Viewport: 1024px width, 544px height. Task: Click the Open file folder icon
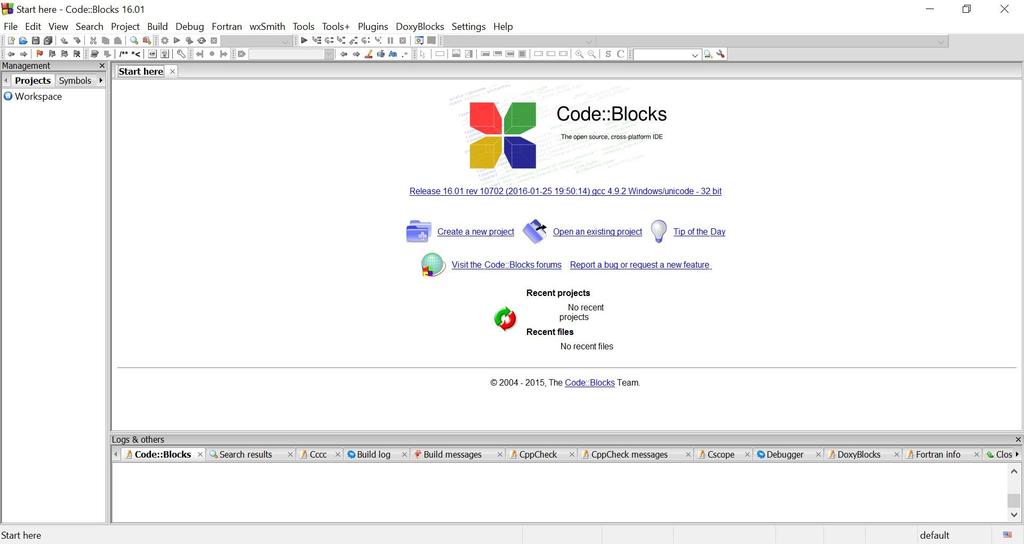(x=23, y=40)
